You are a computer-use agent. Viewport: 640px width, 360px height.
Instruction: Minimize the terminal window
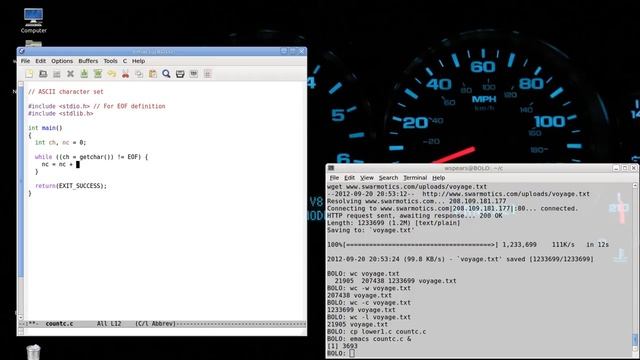coord(616,168)
